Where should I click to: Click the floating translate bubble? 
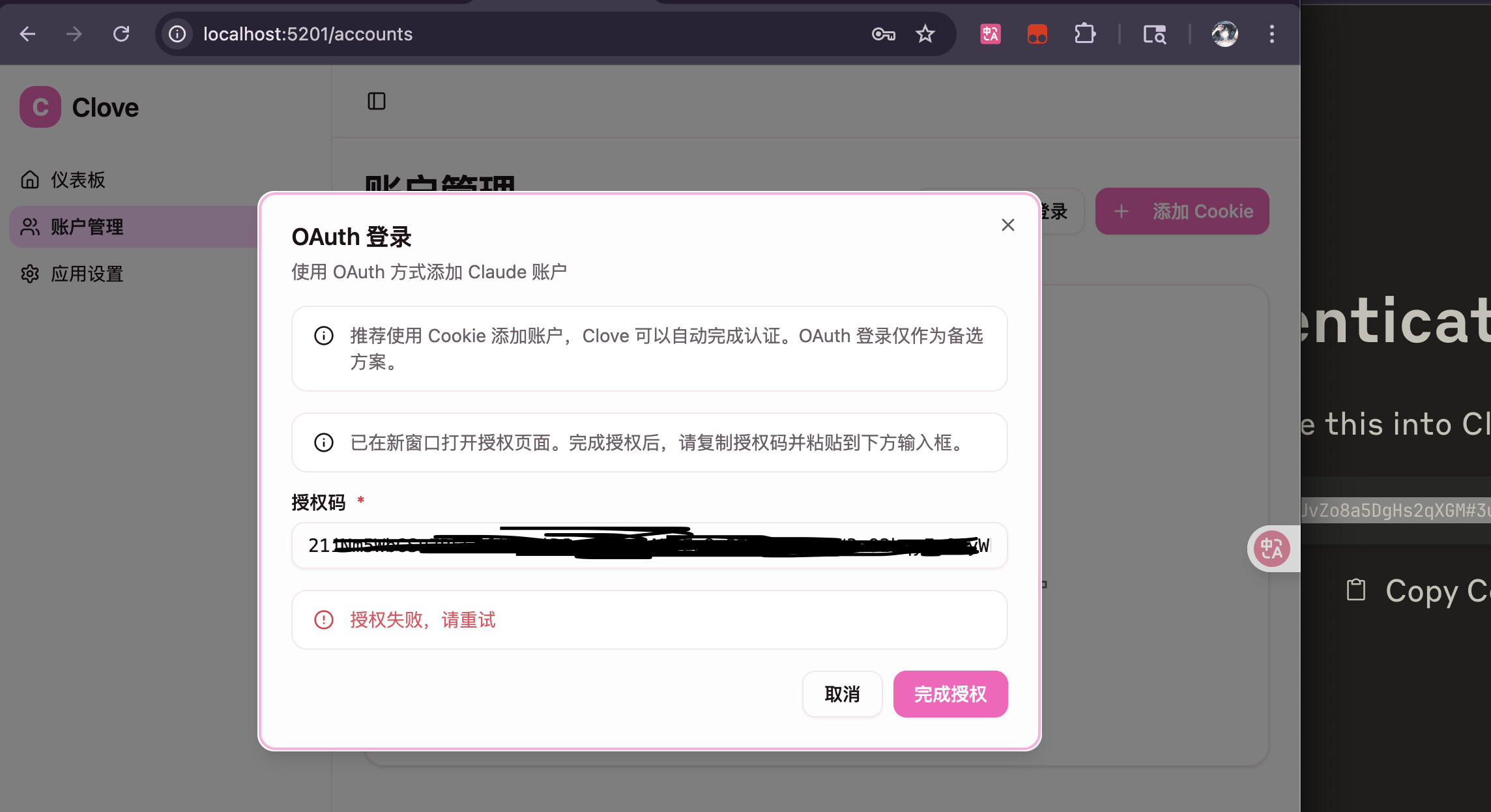point(1271,549)
